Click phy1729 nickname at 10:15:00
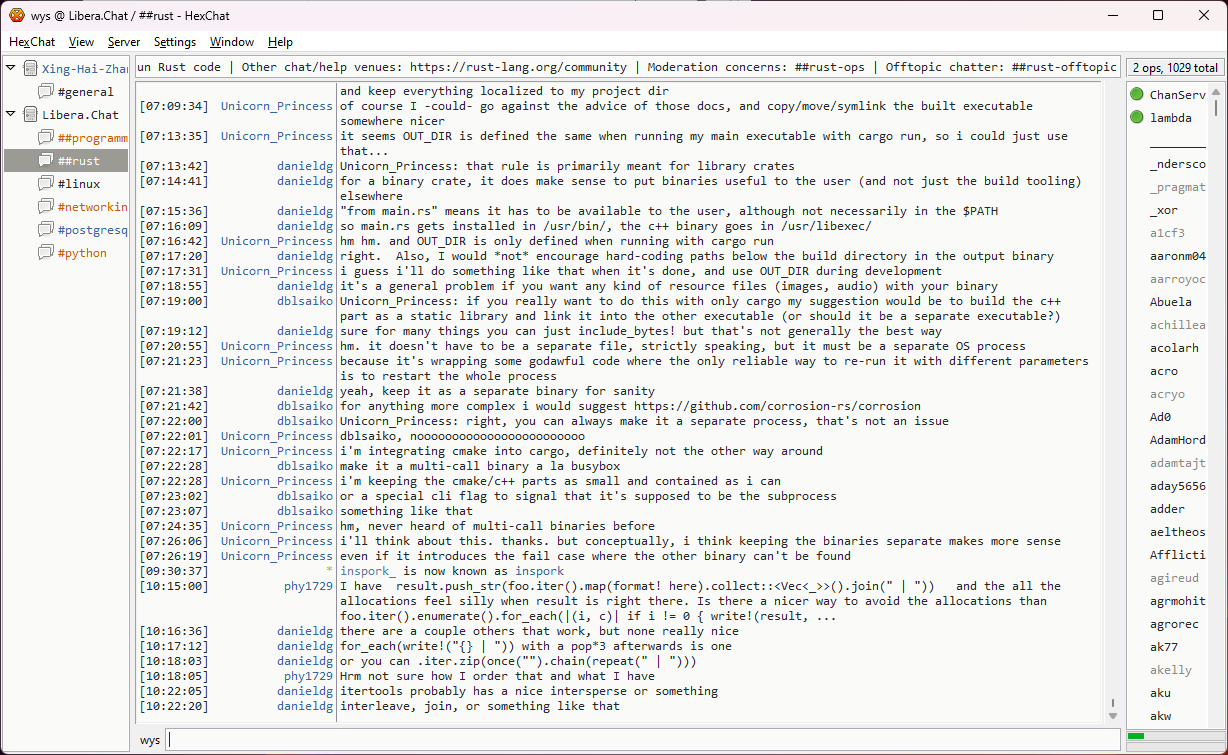The height and width of the screenshot is (755, 1228). (308, 586)
